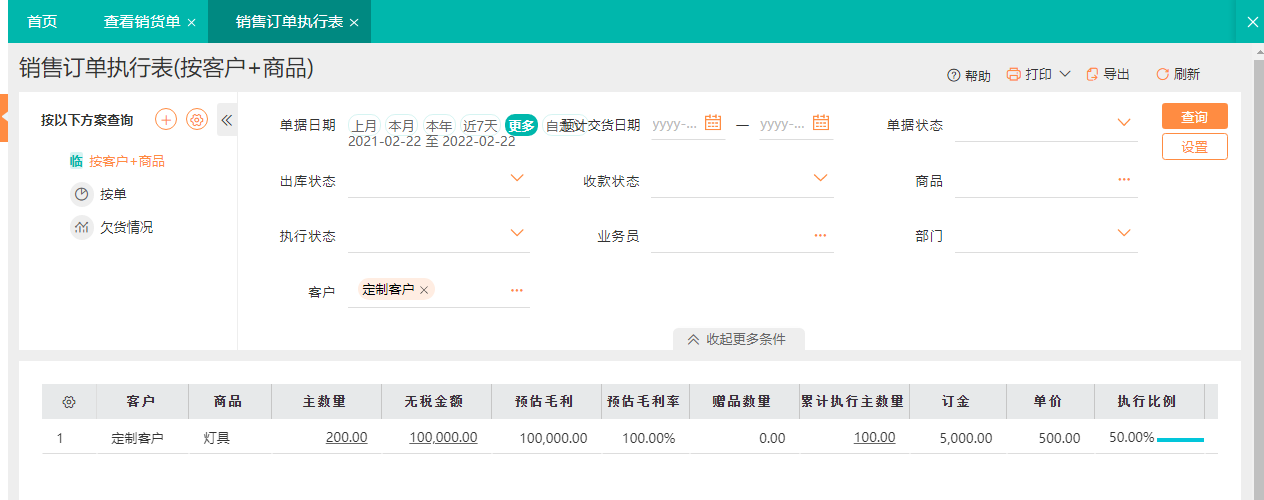Open start delivery date calendar icon
1264x500 pixels.
pos(713,123)
